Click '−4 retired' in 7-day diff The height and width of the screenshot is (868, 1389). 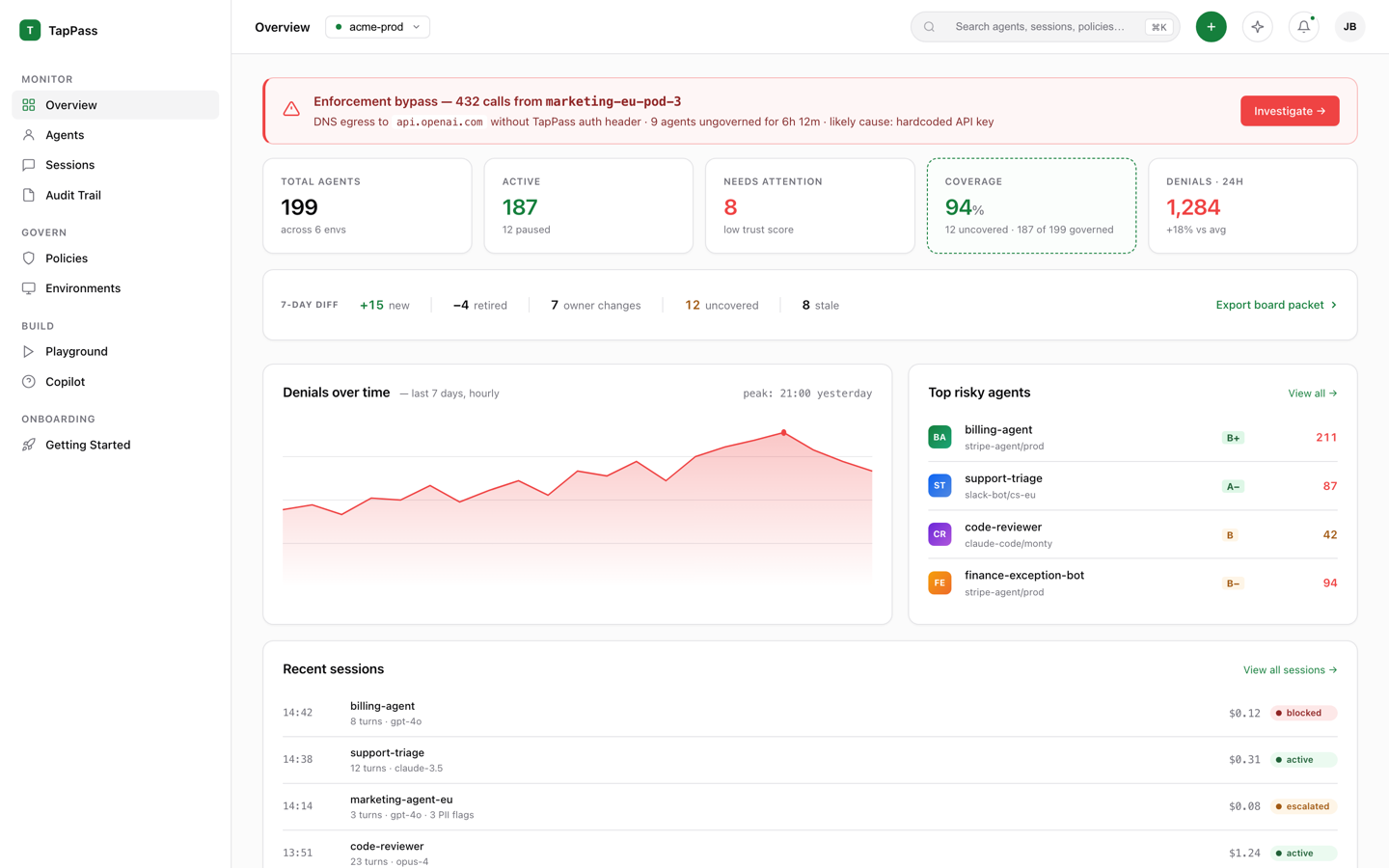click(x=480, y=305)
